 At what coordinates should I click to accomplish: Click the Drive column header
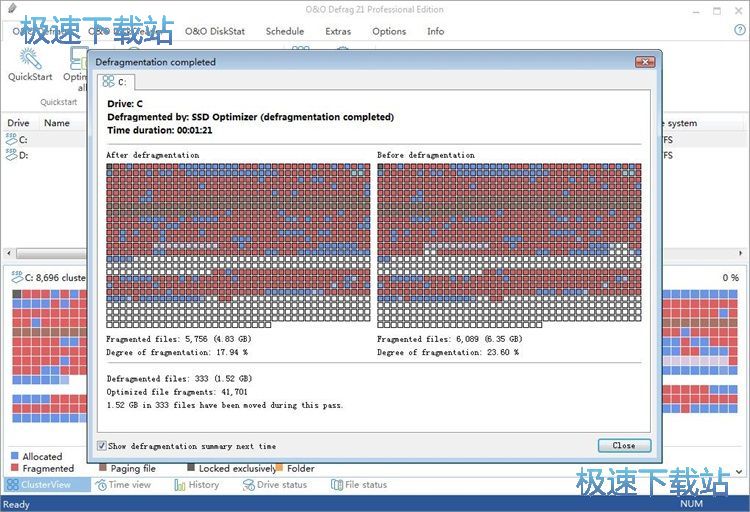pyautogui.click(x=18, y=123)
